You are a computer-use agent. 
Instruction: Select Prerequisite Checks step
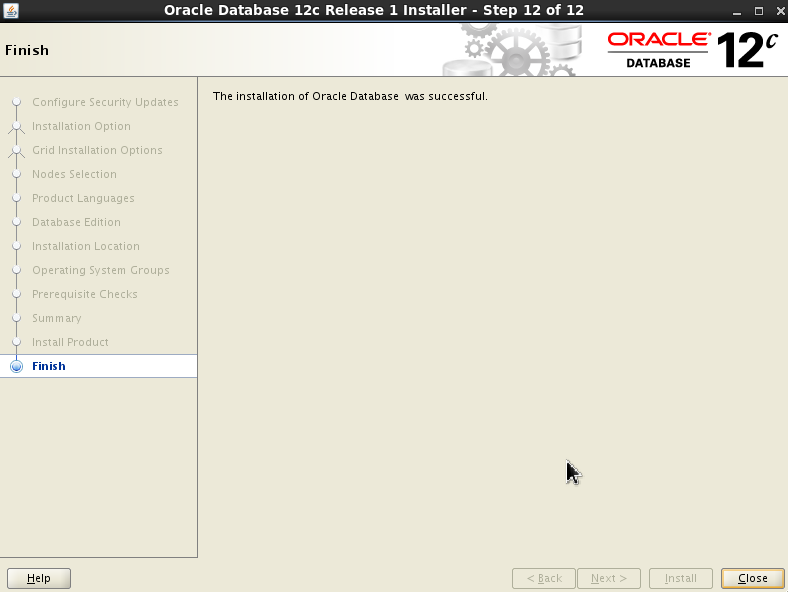point(85,294)
